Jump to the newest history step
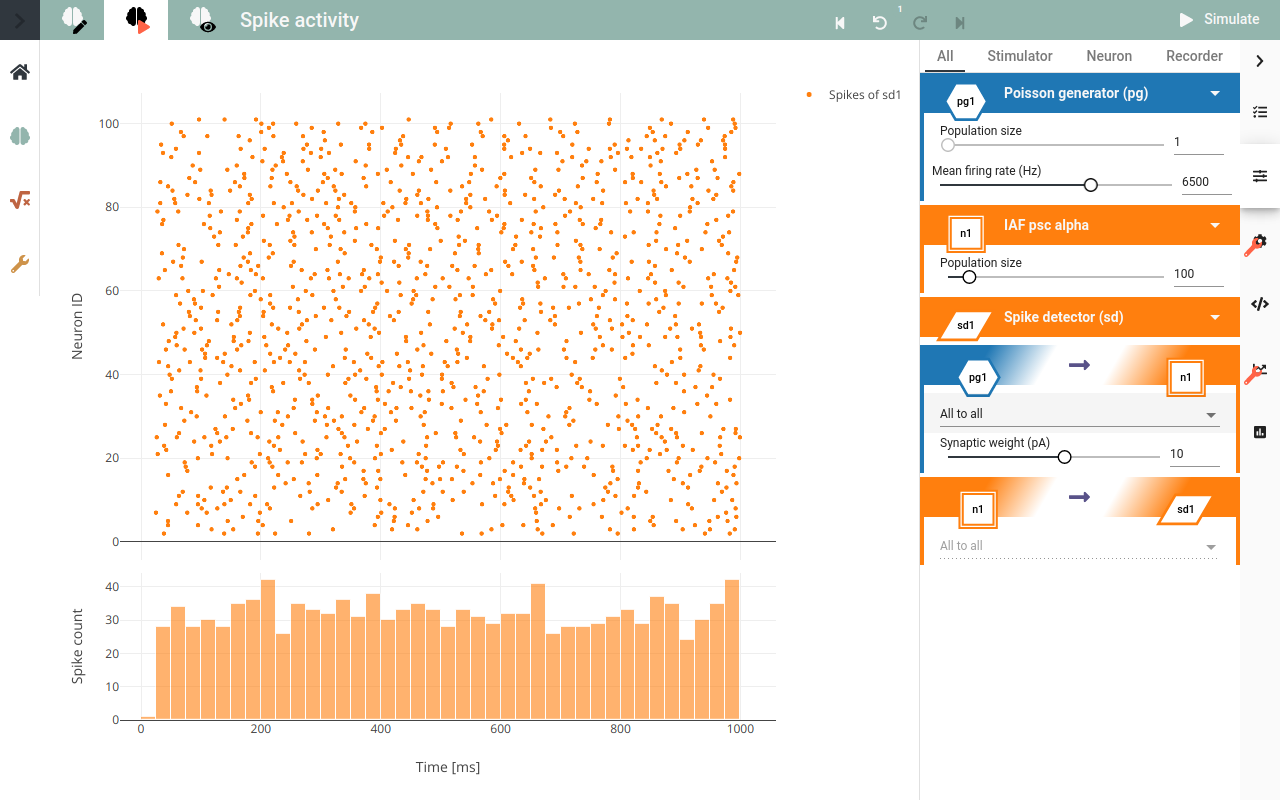The image size is (1280, 800). click(x=960, y=22)
